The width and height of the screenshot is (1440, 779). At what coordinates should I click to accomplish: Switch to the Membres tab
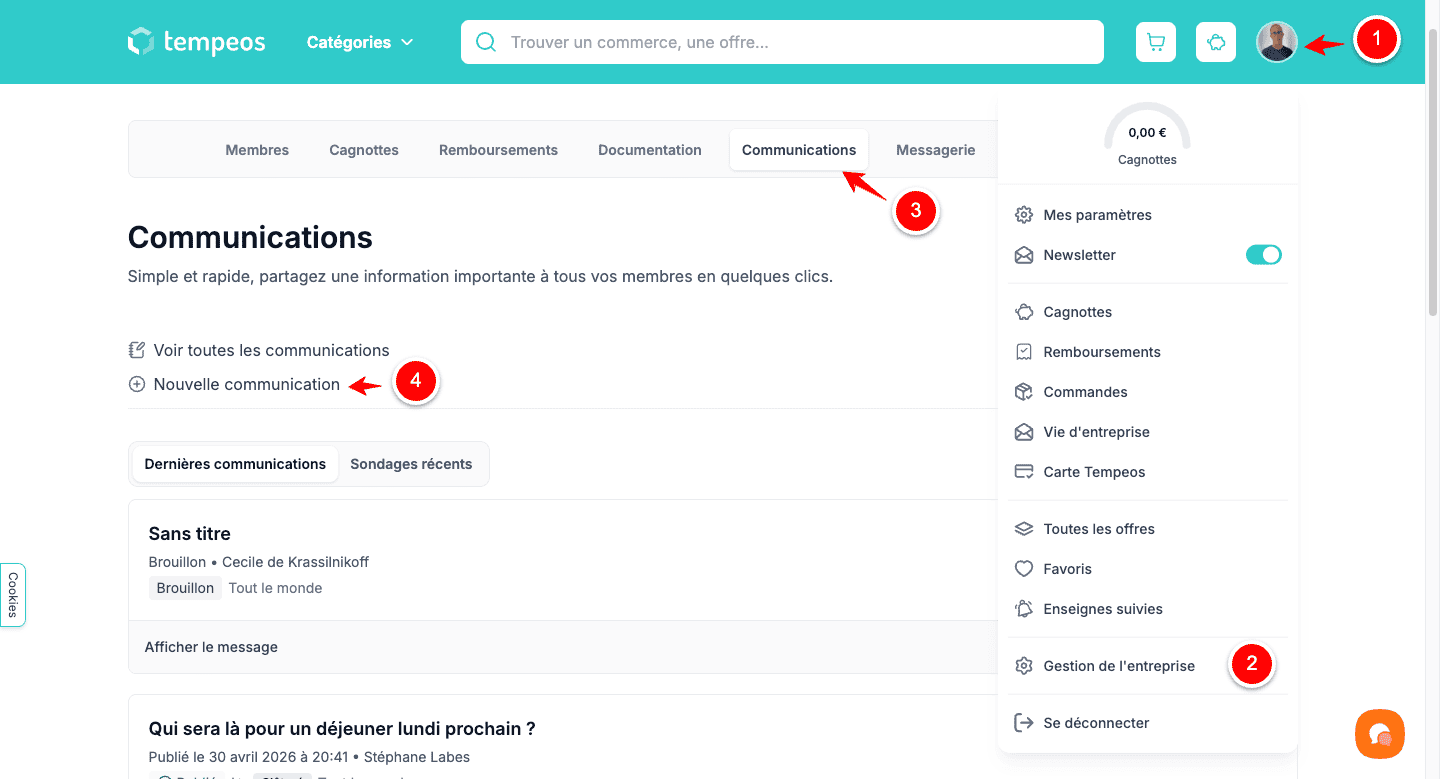(257, 150)
